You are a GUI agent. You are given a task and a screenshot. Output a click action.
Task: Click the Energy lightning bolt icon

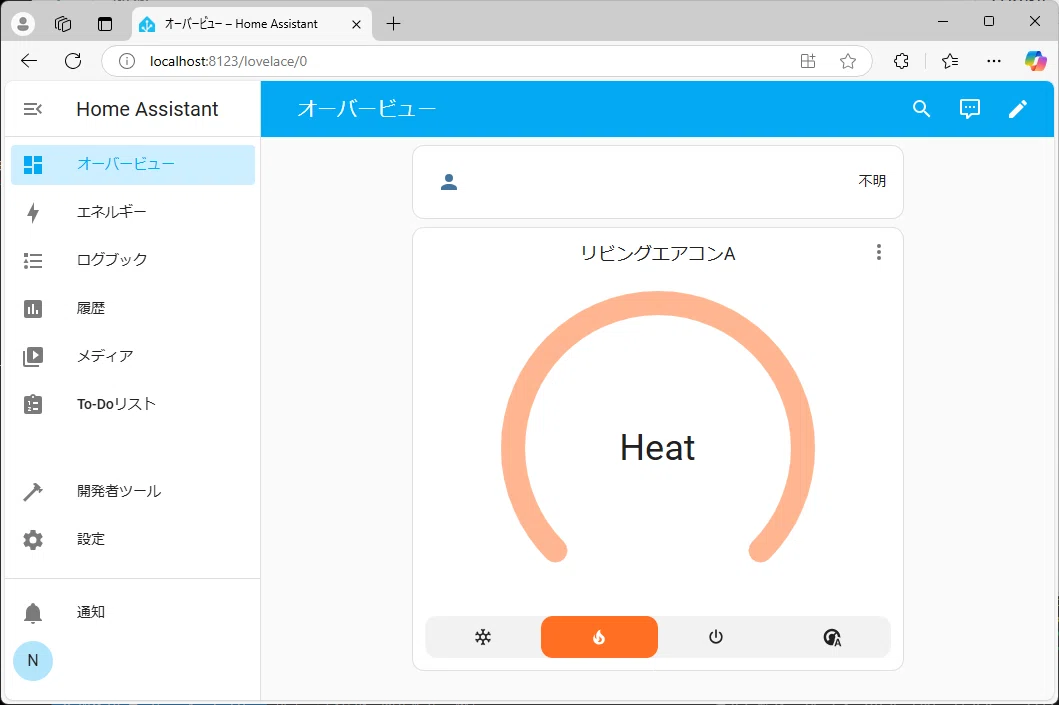[32, 213]
